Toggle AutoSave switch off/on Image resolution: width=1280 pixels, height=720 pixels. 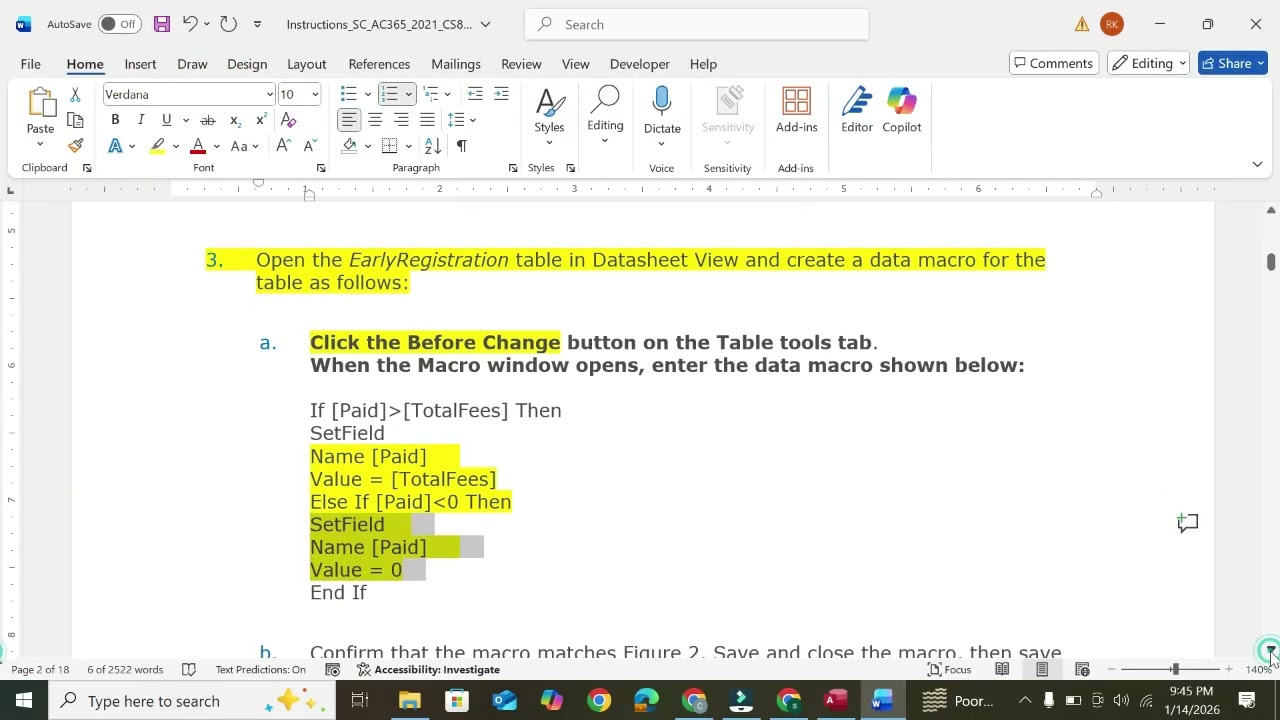(119, 24)
